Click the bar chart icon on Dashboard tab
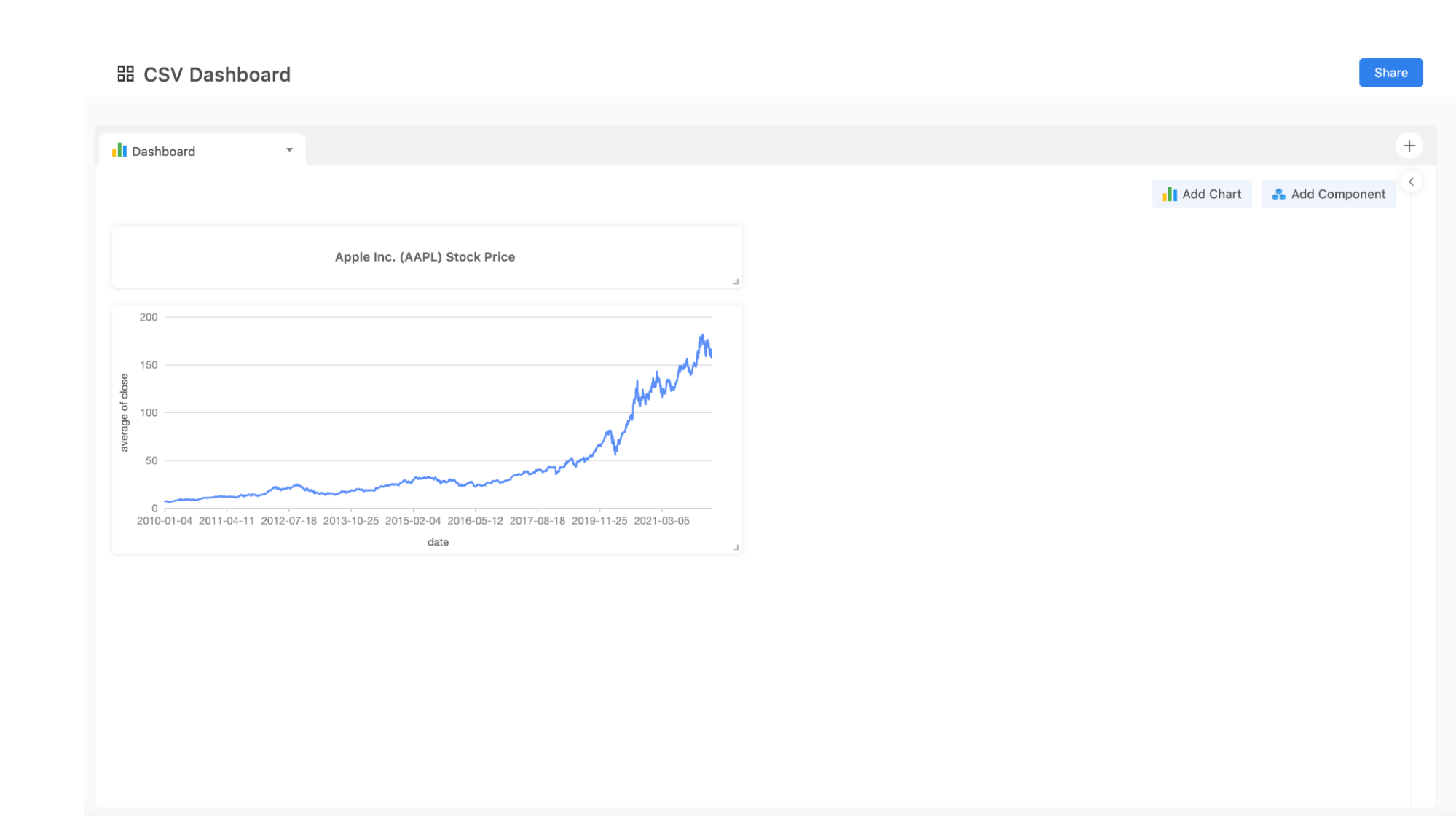The width and height of the screenshot is (1456, 816). (x=119, y=151)
